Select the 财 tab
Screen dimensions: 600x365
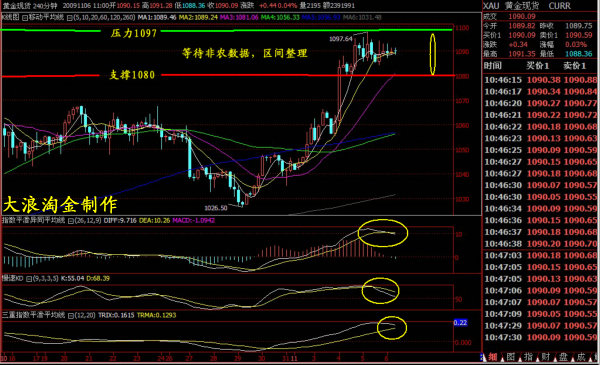[x=546, y=357]
